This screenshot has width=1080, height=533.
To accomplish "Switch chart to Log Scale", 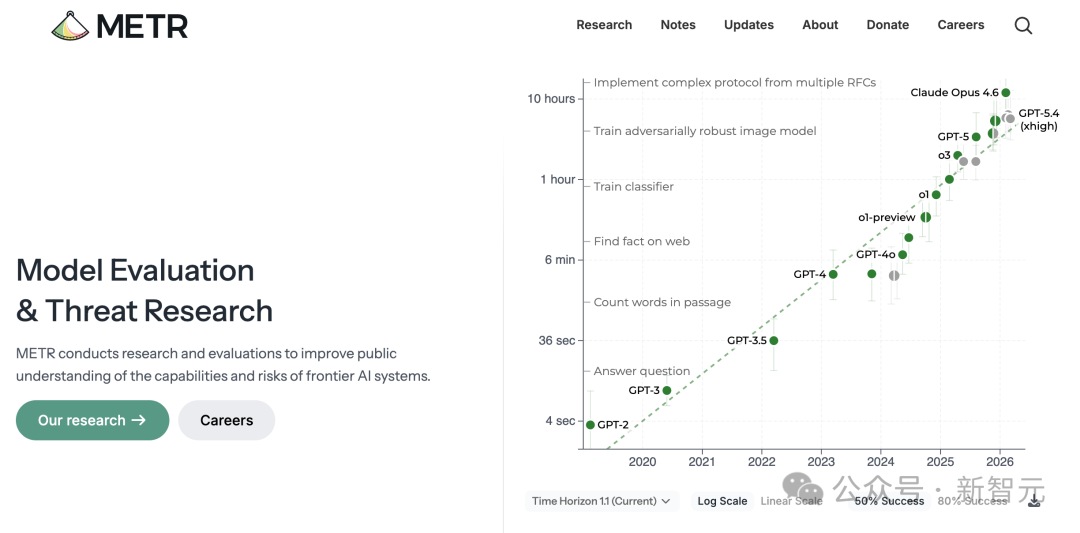I will point(722,501).
